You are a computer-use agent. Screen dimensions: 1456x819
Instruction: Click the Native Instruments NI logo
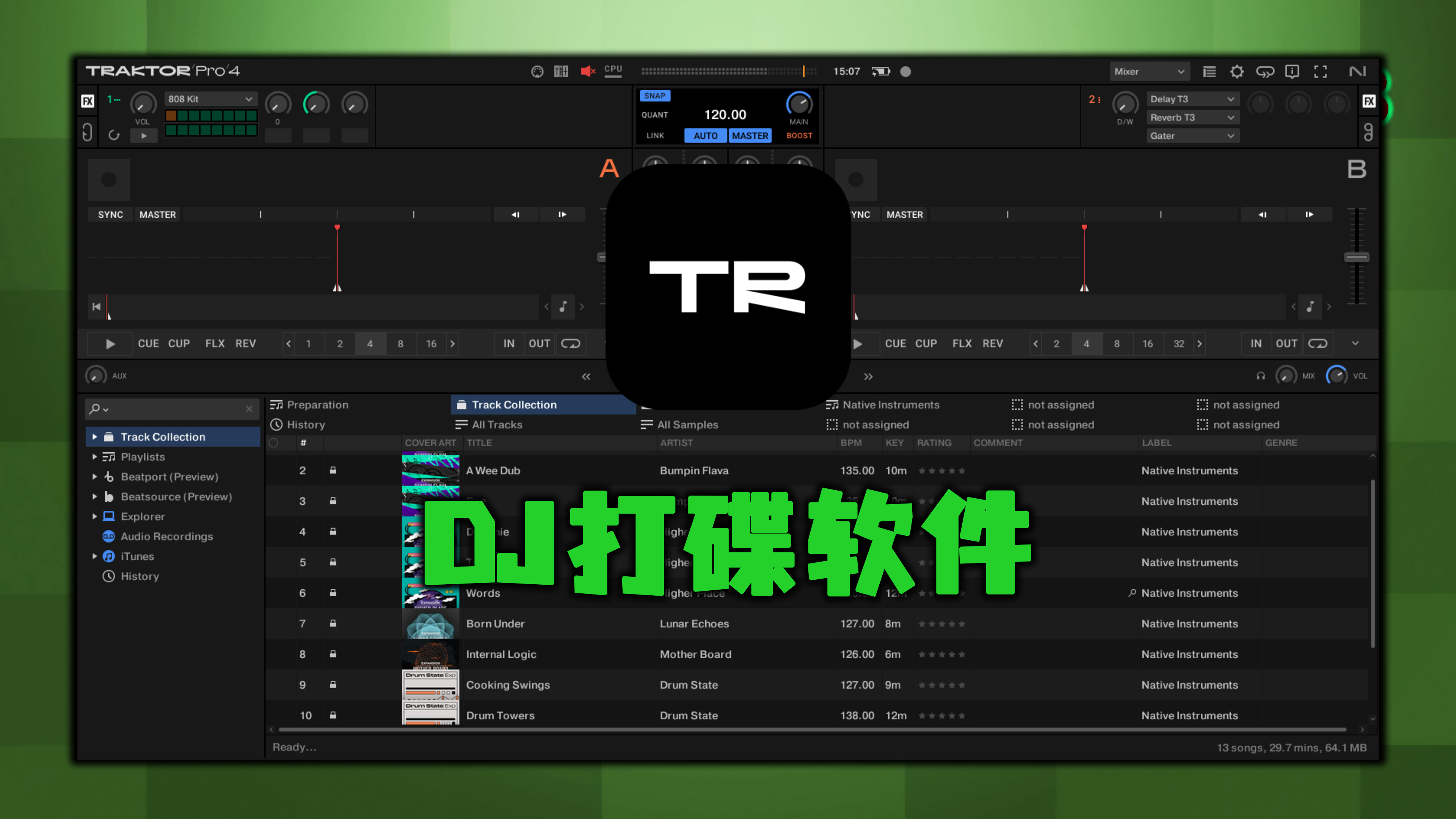[1358, 71]
